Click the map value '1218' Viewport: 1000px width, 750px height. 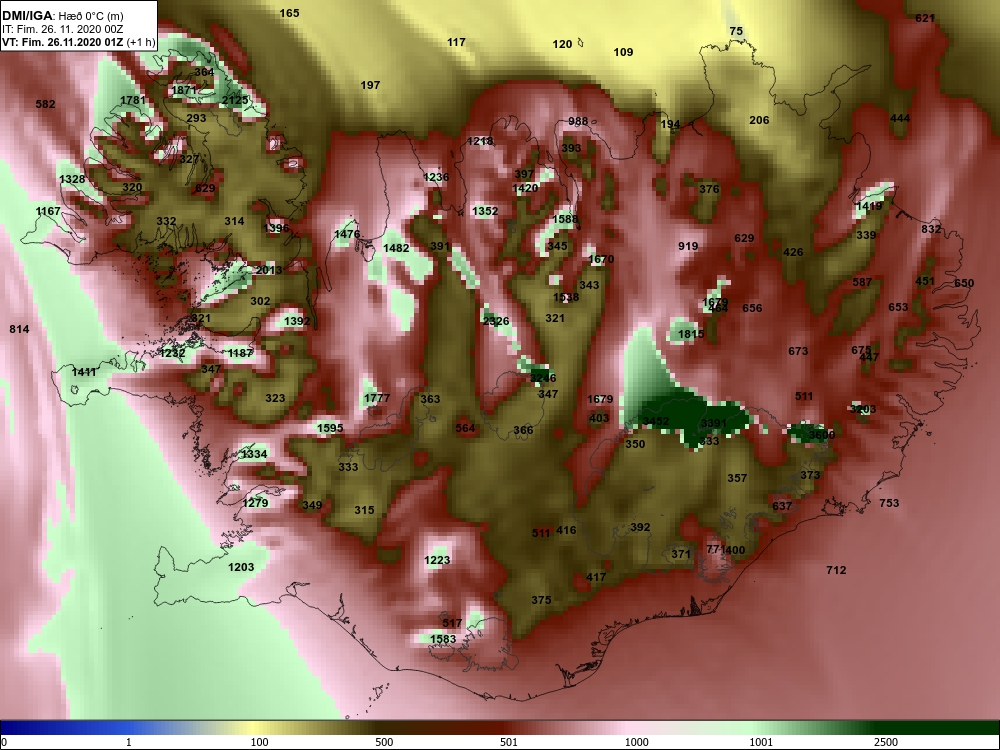pos(480,141)
